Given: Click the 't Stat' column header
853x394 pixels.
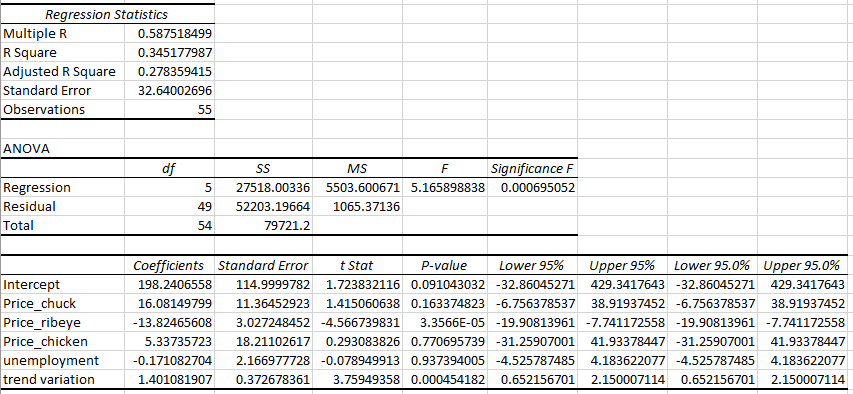Looking at the screenshot, I should point(357,266).
